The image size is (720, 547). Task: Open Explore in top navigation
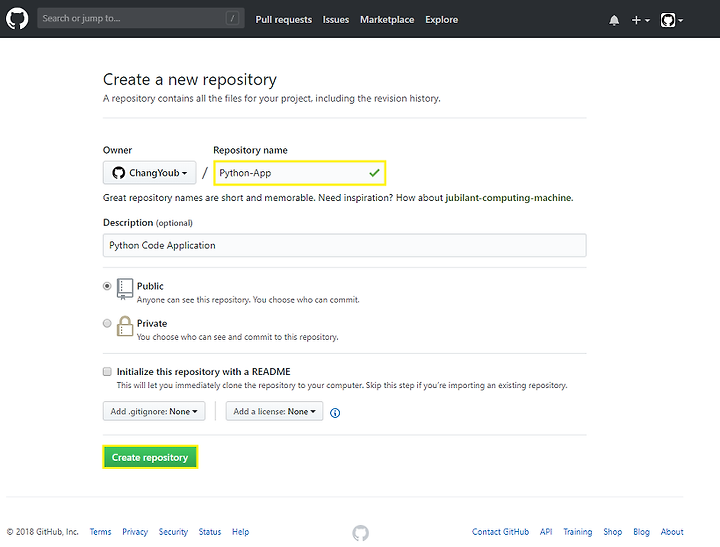(x=441, y=20)
